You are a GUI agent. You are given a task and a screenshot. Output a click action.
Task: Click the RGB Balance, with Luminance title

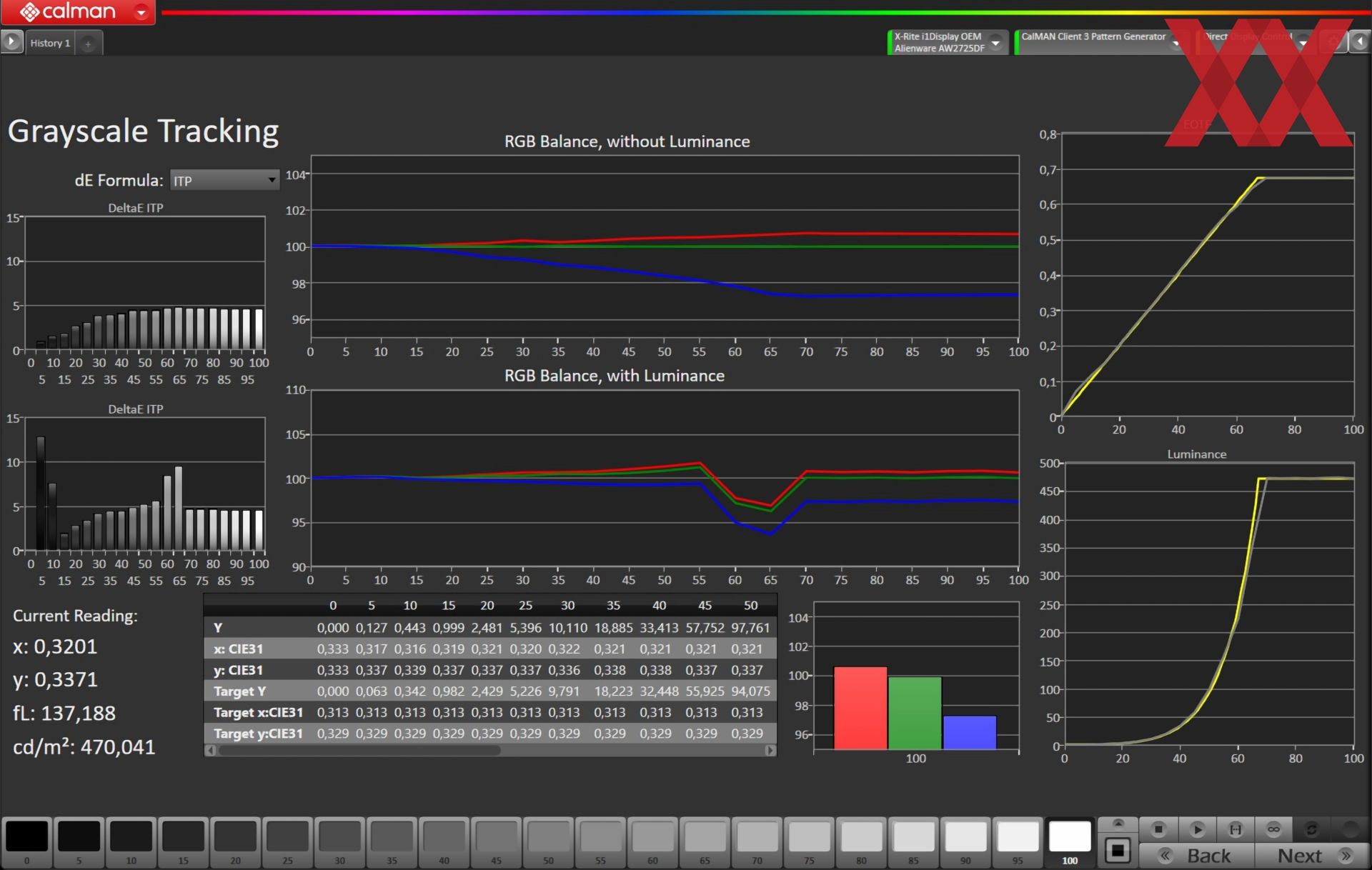615,376
